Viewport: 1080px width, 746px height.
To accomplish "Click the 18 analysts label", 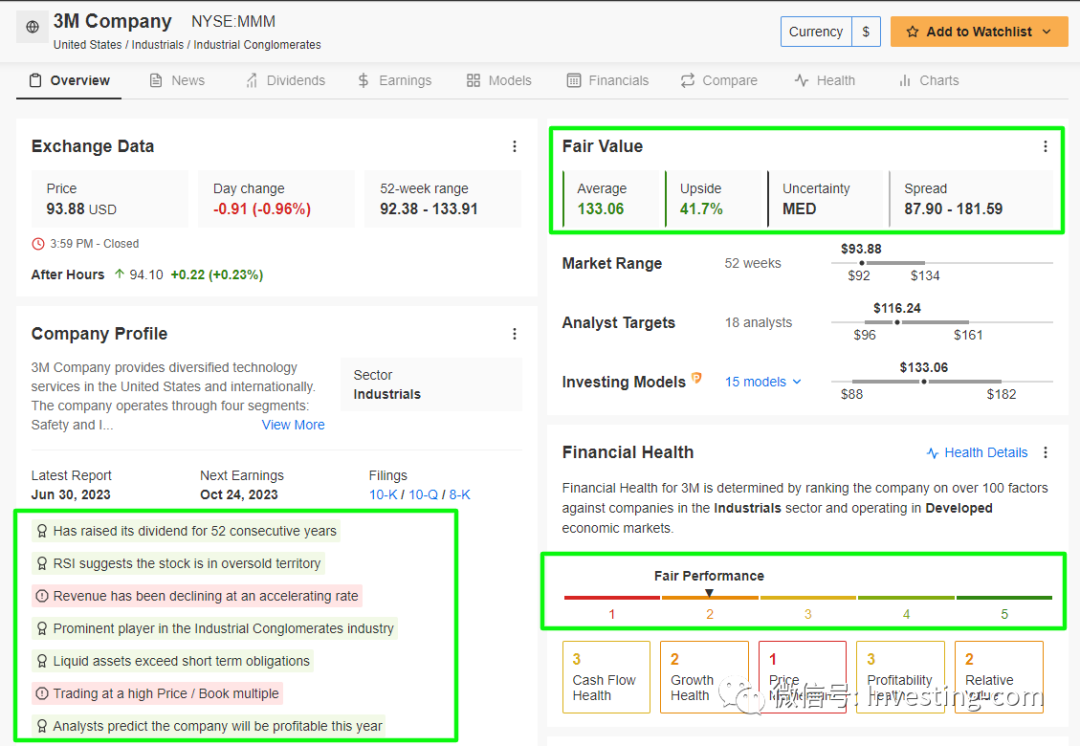I will (x=758, y=322).
